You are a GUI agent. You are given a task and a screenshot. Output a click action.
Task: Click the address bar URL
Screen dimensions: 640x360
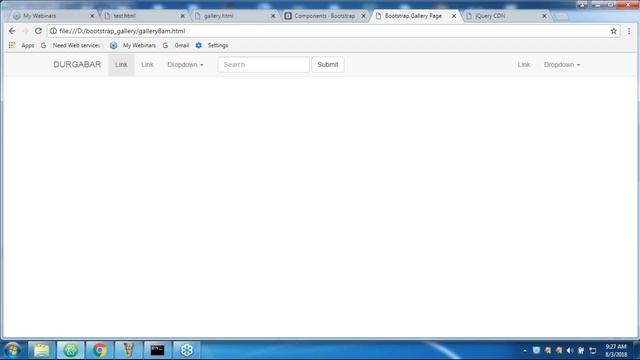122,31
